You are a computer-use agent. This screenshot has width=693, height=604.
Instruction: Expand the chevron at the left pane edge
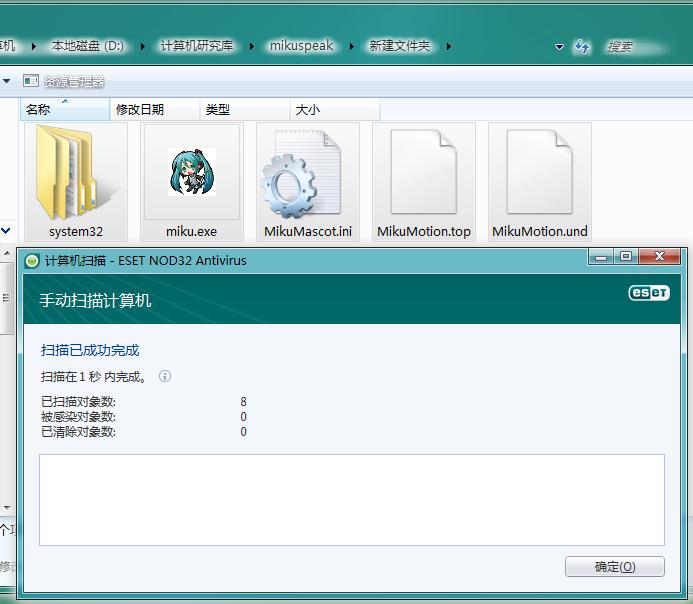(x=6, y=230)
